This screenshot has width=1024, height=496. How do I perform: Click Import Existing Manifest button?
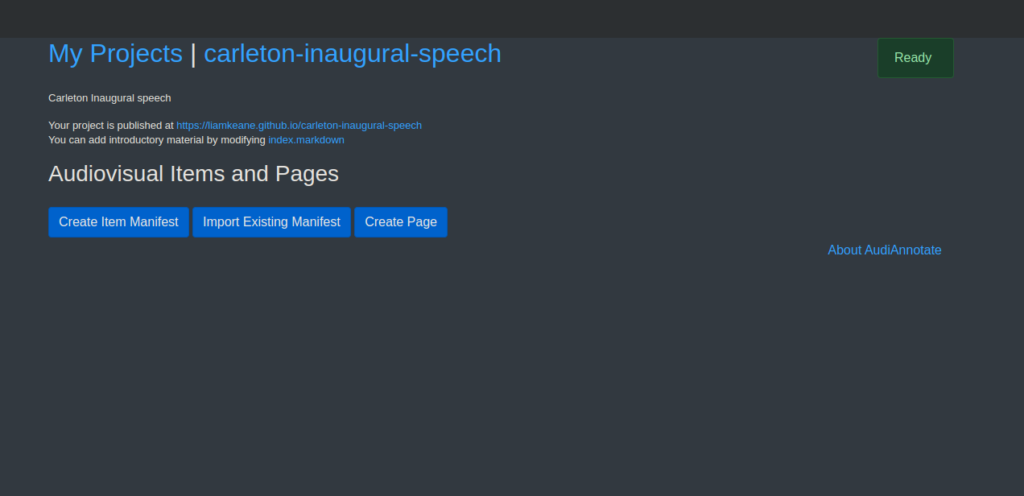pyautogui.click(x=272, y=222)
